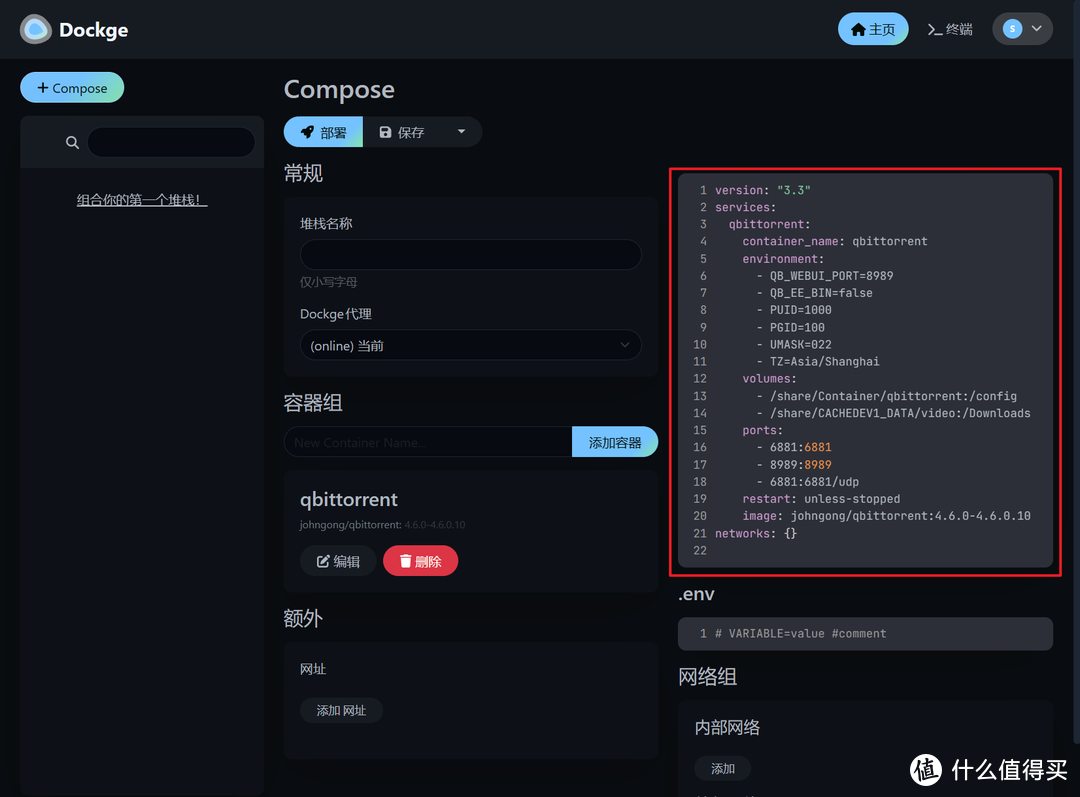Click 编辑 on the qbittorrent container
The width and height of the screenshot is (1080, 797).
click(x=338, y=561)
